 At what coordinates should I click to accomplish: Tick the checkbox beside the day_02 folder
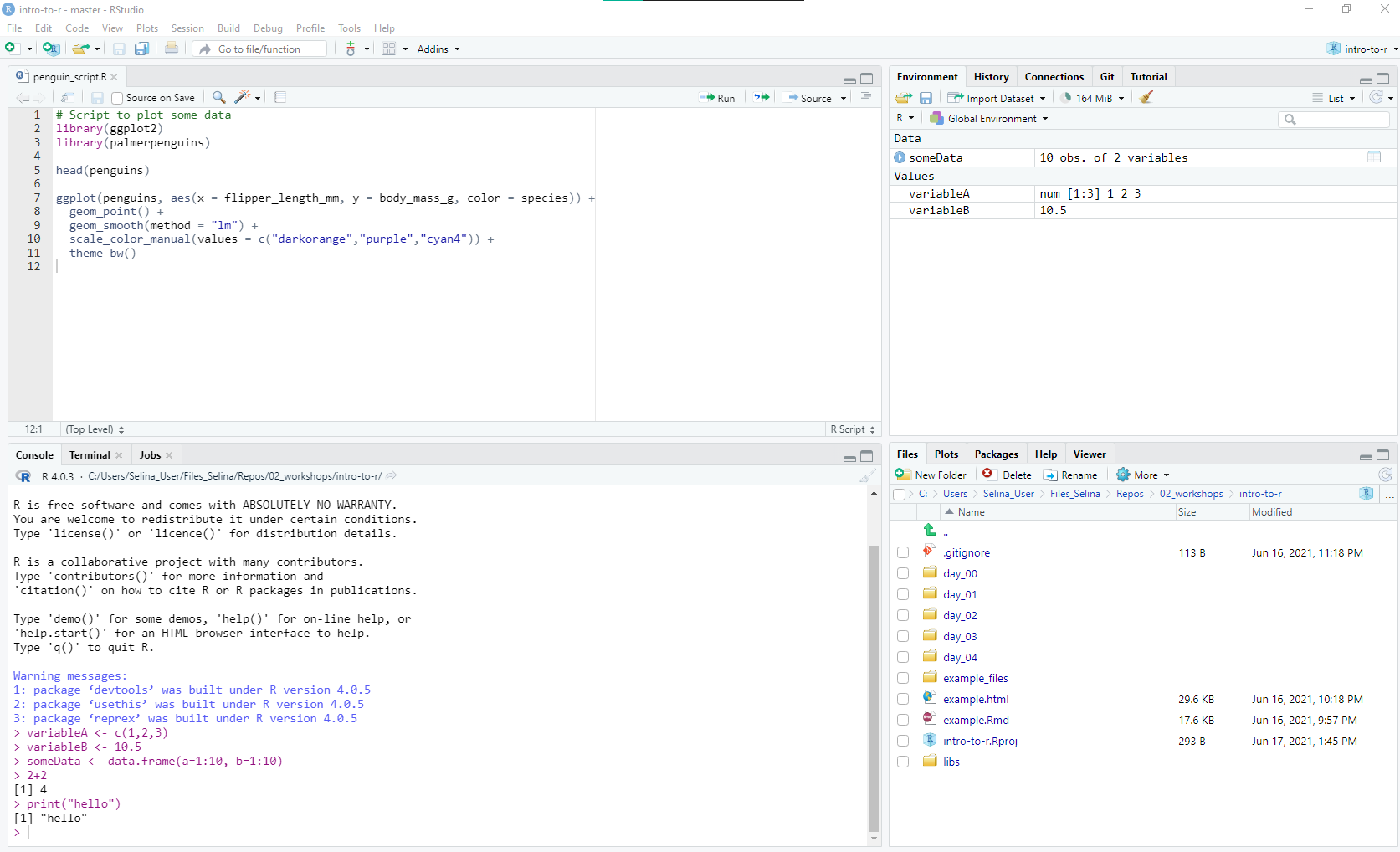coord(902,615)
